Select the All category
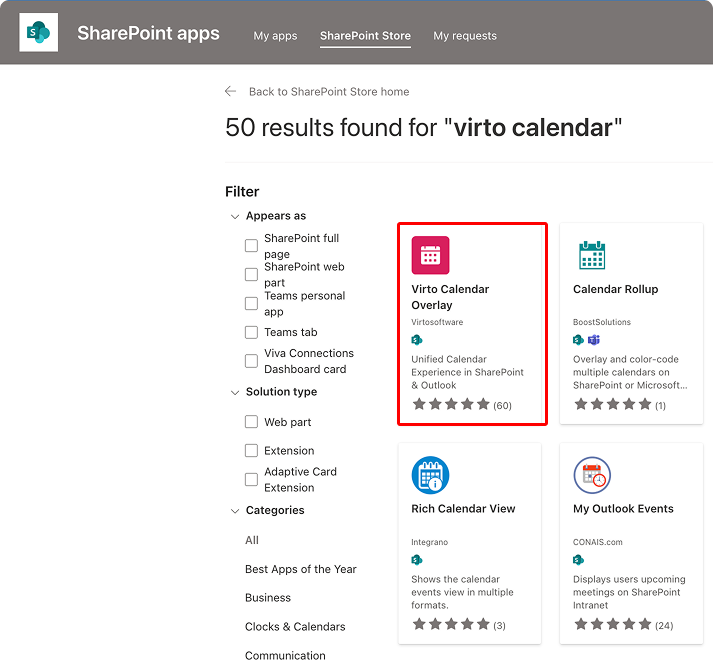The height and width of the screenshot is (660, 713). tap(252, 540)
